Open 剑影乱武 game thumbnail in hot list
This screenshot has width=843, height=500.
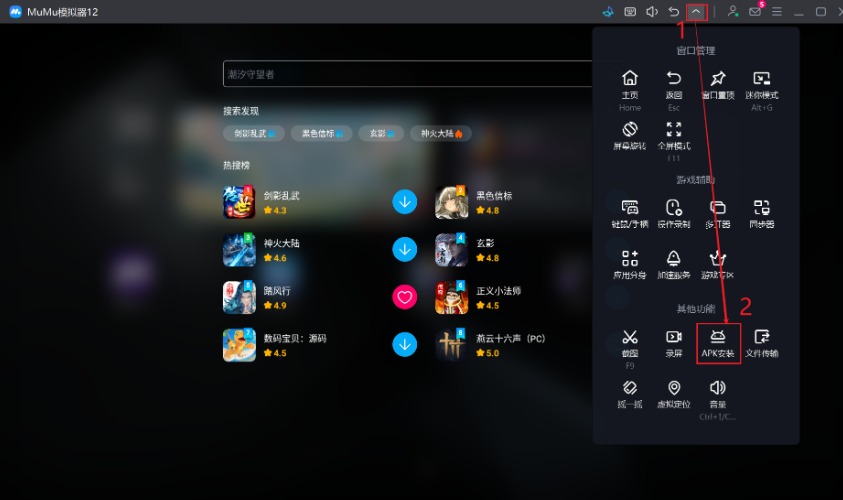[x=239, y=202]
